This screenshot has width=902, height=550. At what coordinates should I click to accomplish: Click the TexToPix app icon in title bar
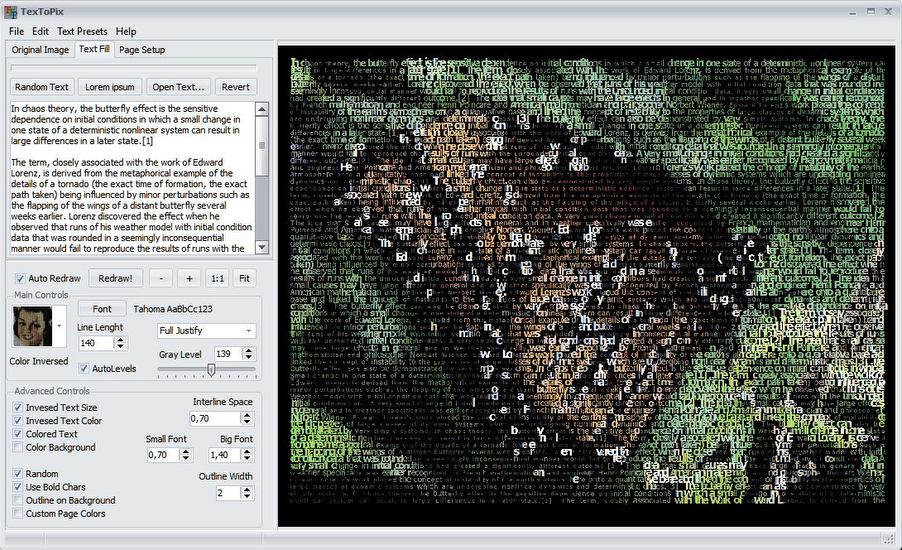pos(10,12)
